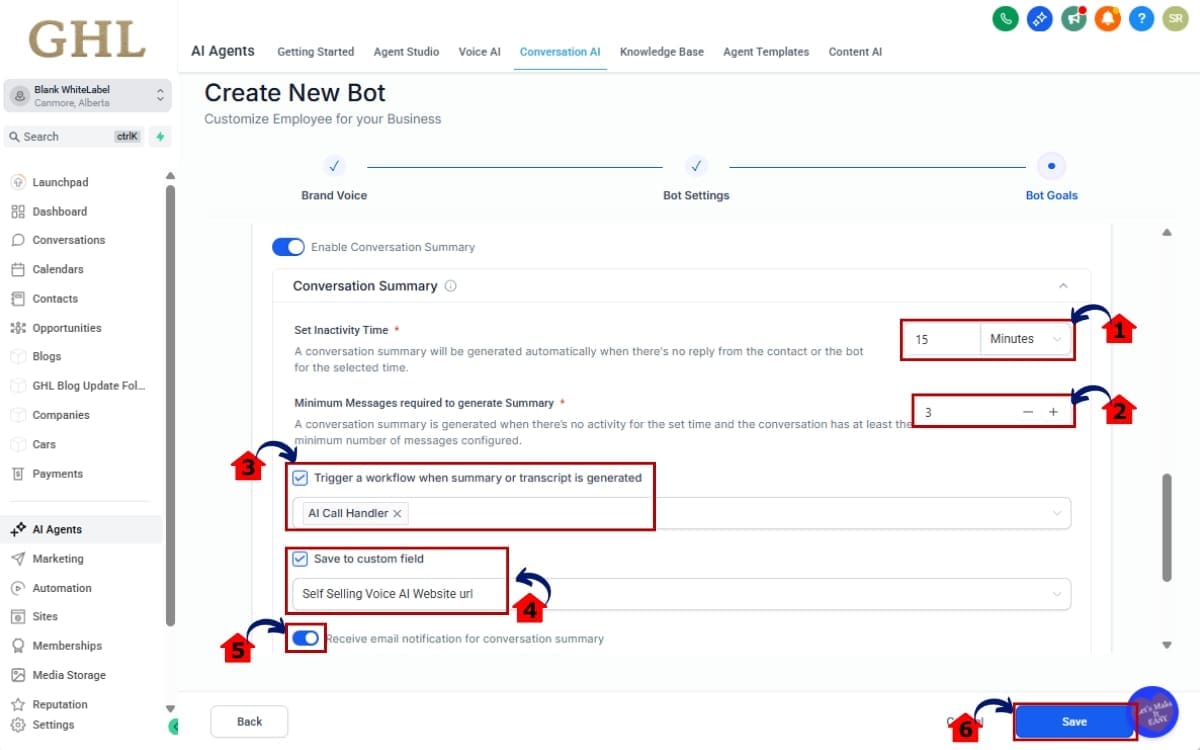
Task: Click the blue help question mark icon
Action: click(1141, 18)
